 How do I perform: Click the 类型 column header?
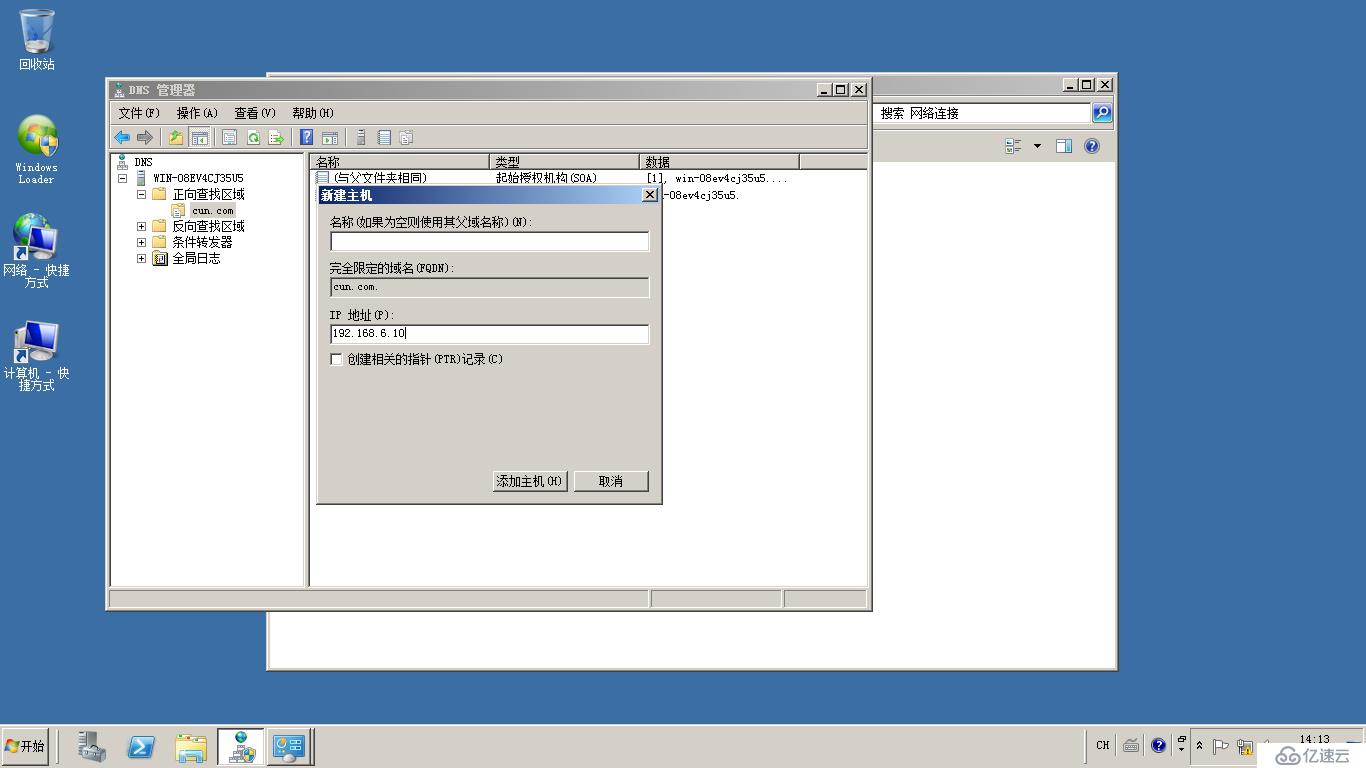[564, 161]
